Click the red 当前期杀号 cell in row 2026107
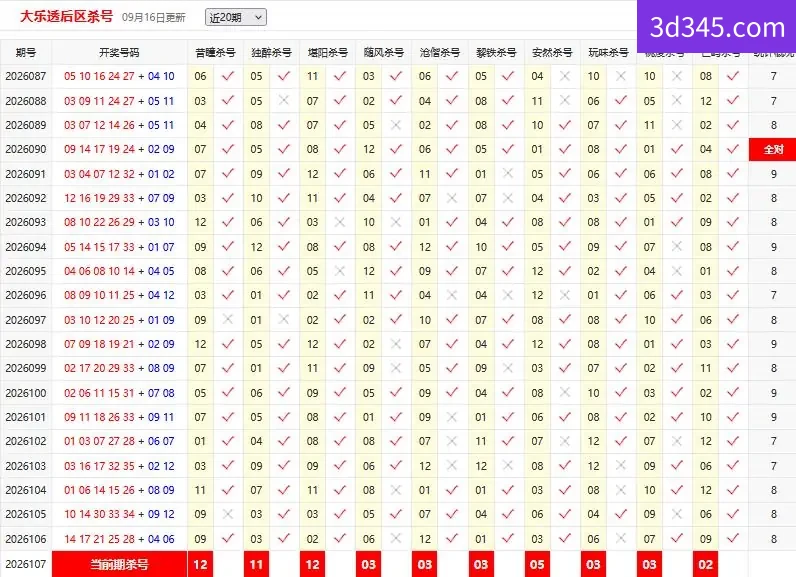 pyautogui.click(x=119, y=564)
